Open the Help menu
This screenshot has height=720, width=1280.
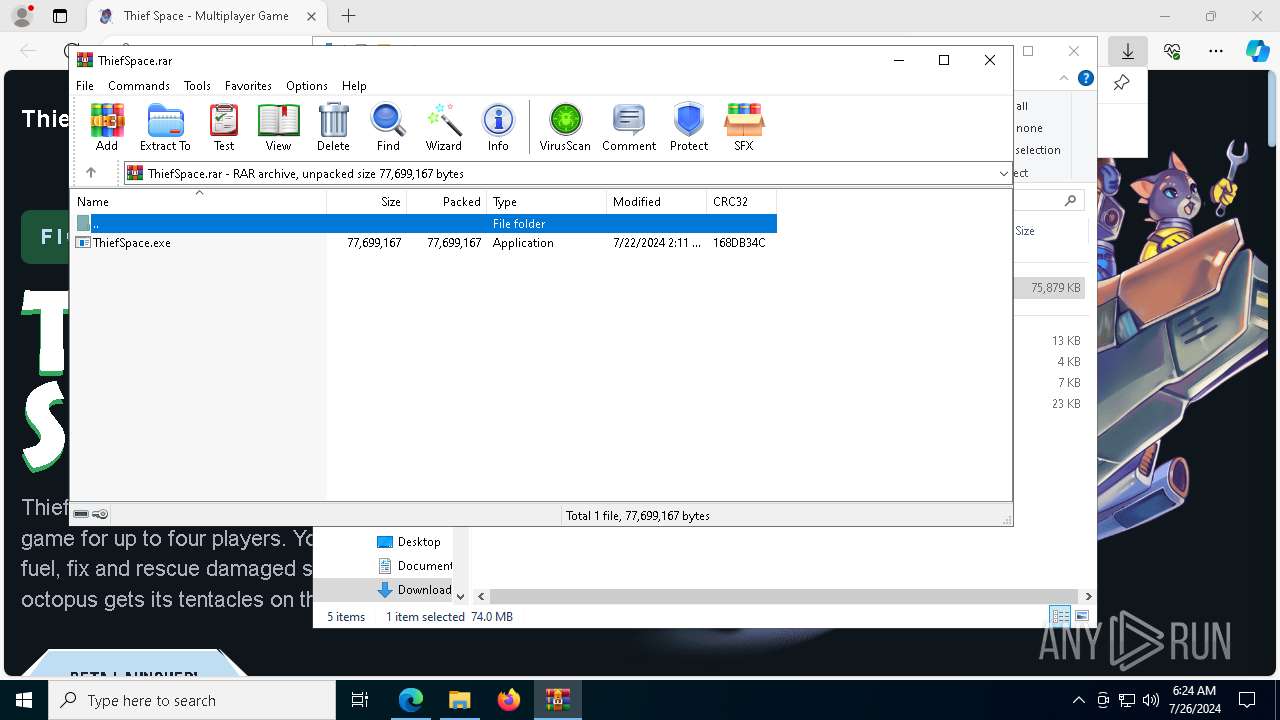point(354,86)
